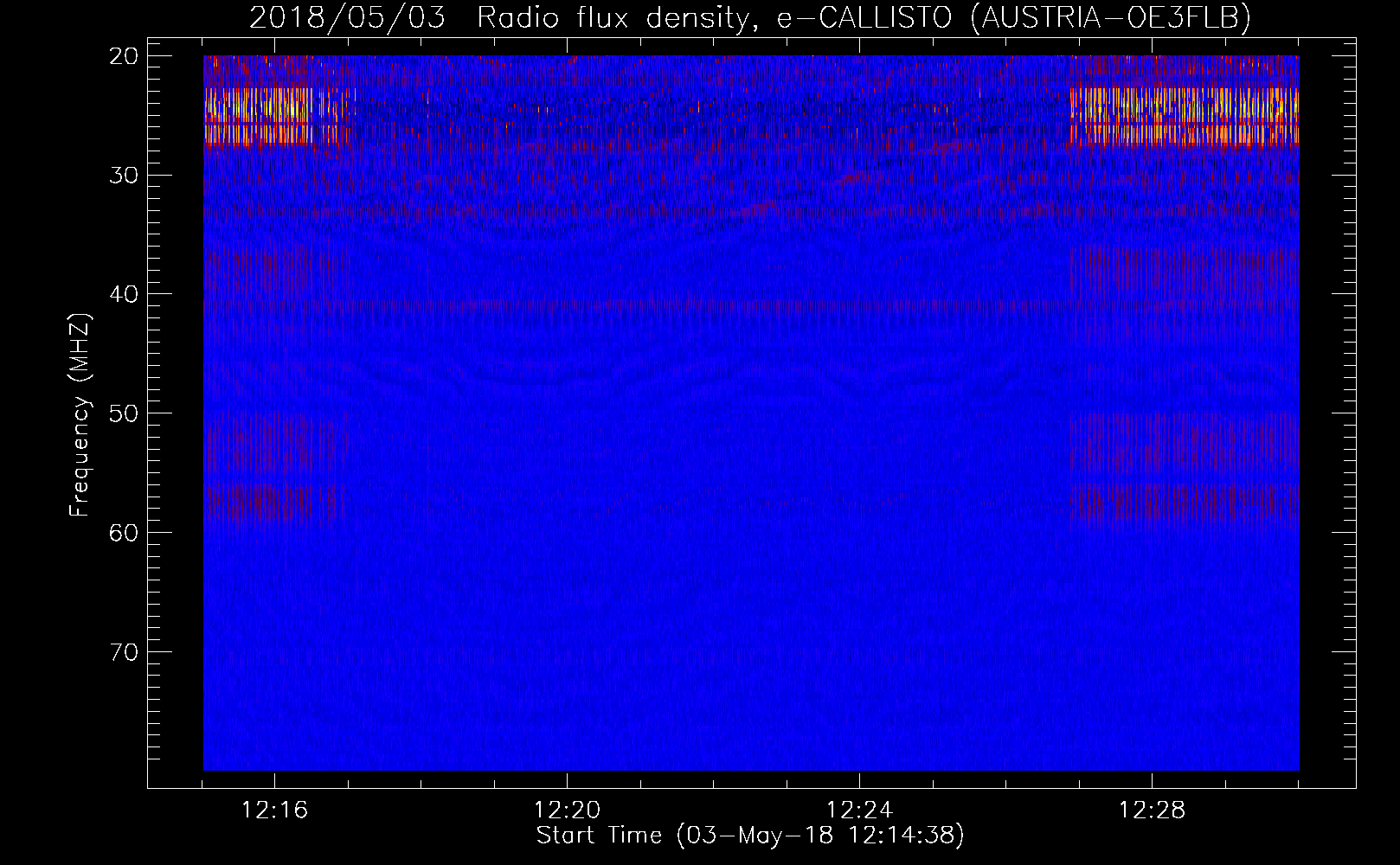Screen dimensions: 1400x865
Task: Click the 'Frequency (MHZ)' axis label
Action: [x=80, y=414]
